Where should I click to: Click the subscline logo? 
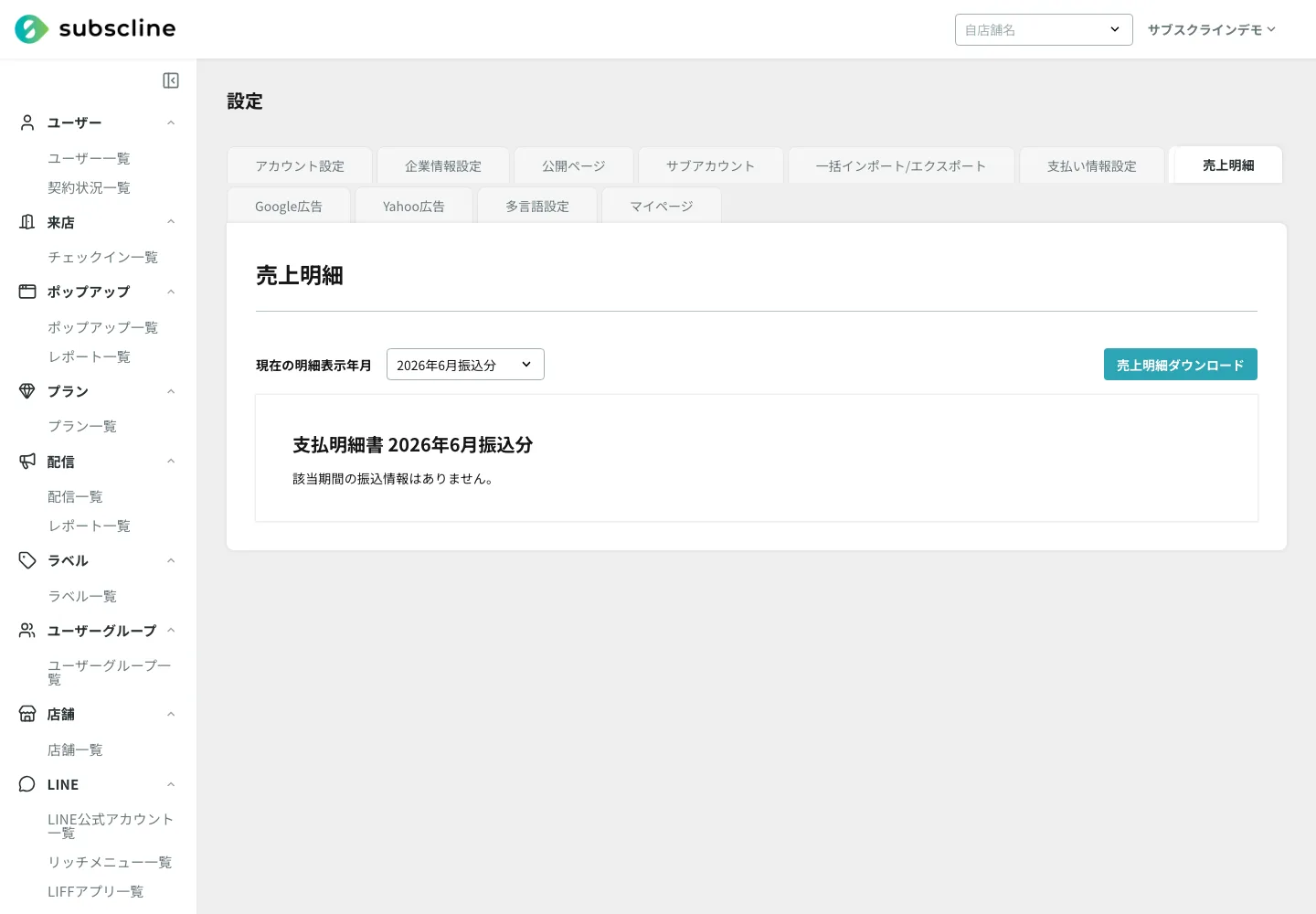[x=95, y=29]
